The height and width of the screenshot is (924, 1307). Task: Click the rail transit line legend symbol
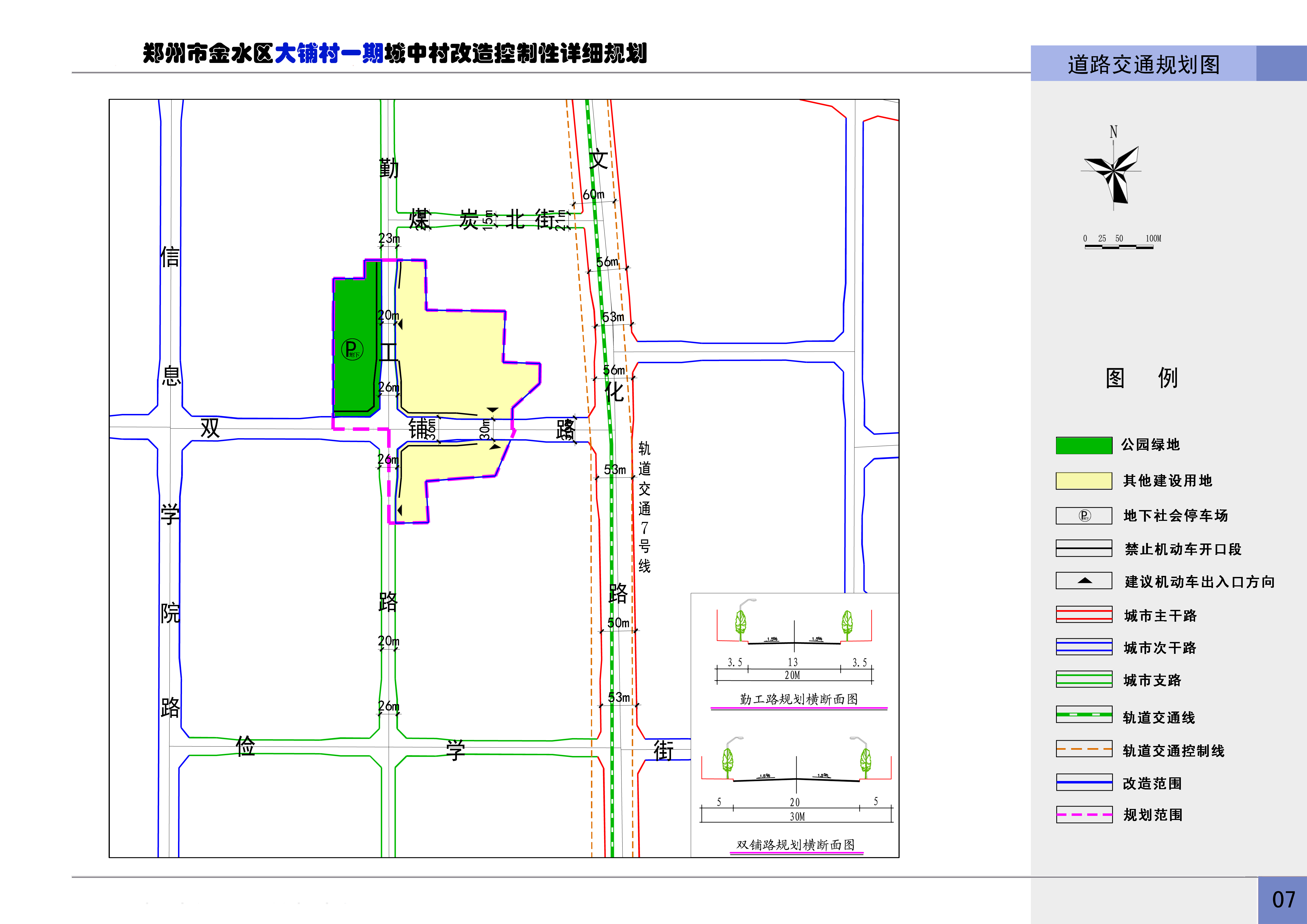[x=1084, y=714]
